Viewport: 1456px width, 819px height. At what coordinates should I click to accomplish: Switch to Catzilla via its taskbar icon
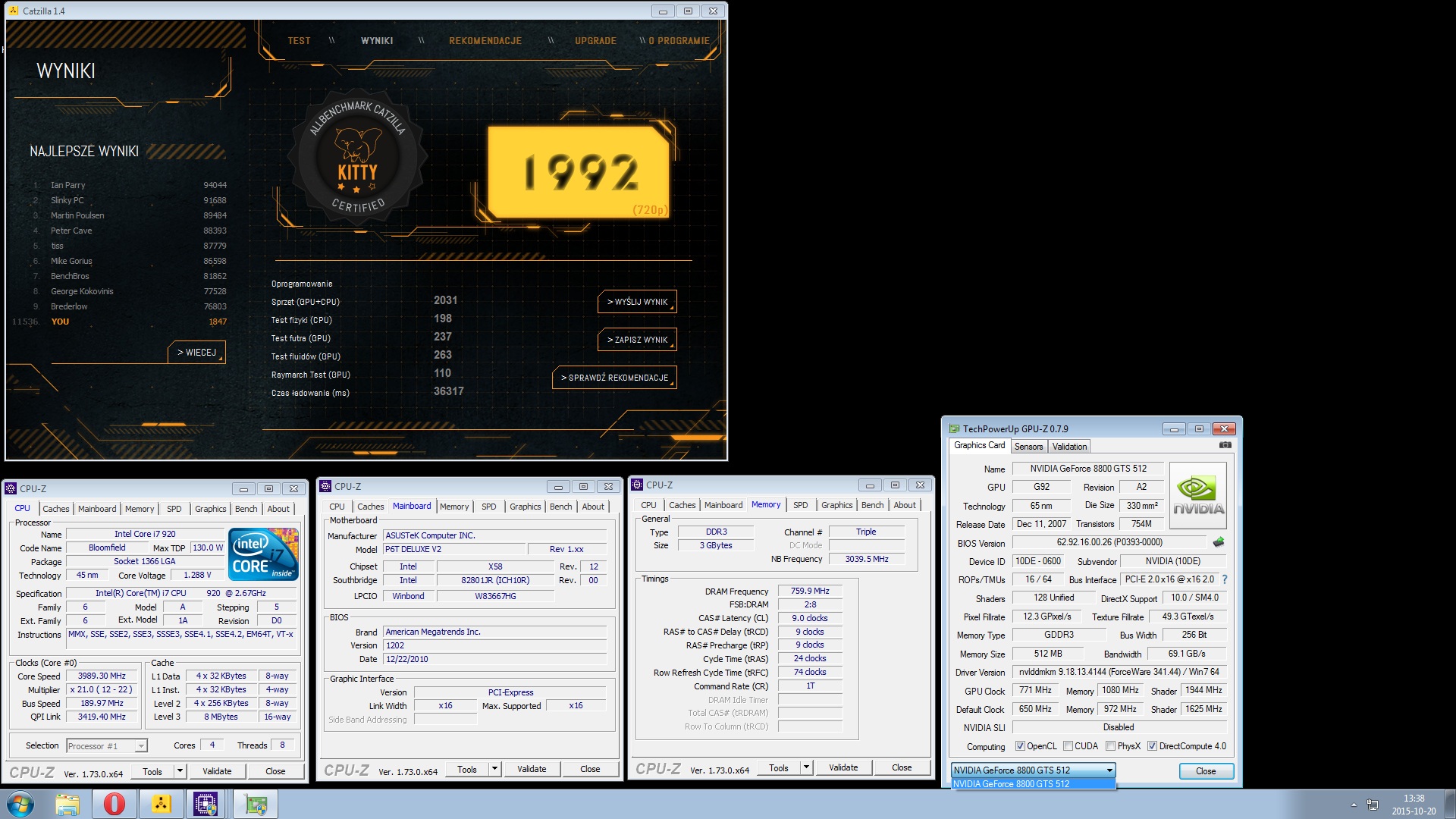pos(161,804)
